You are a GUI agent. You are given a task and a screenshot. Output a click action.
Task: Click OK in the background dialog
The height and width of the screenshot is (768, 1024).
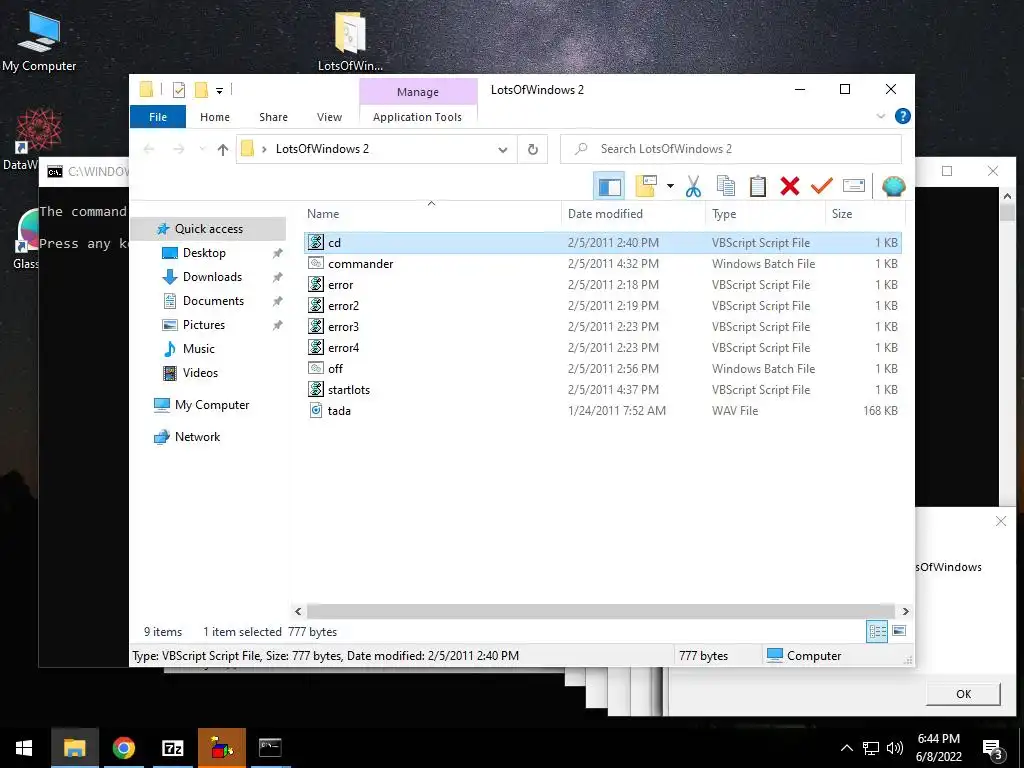[x=963, y=694]
